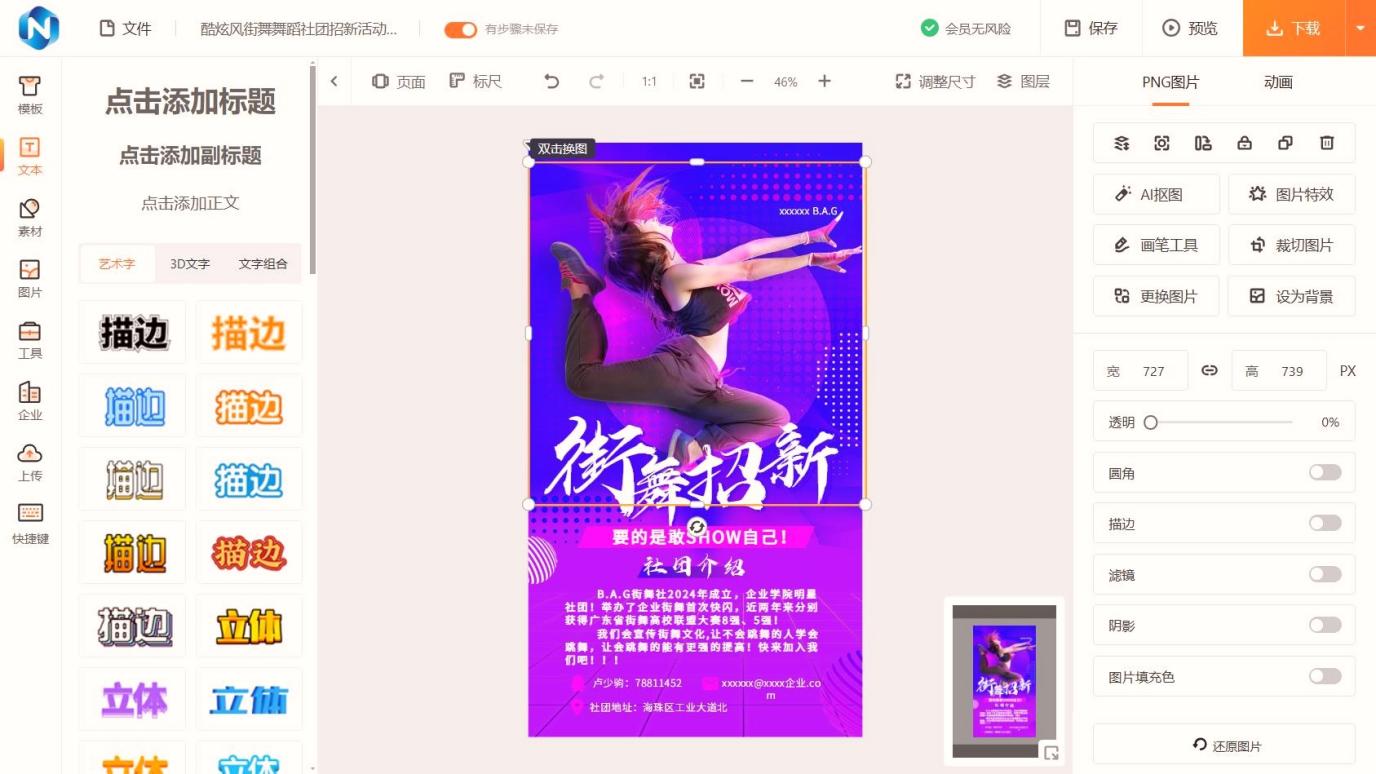This screenshot has height=774, width=1376.
Task: Click 更换图片 to replace the image
Action: point(1156,295)
